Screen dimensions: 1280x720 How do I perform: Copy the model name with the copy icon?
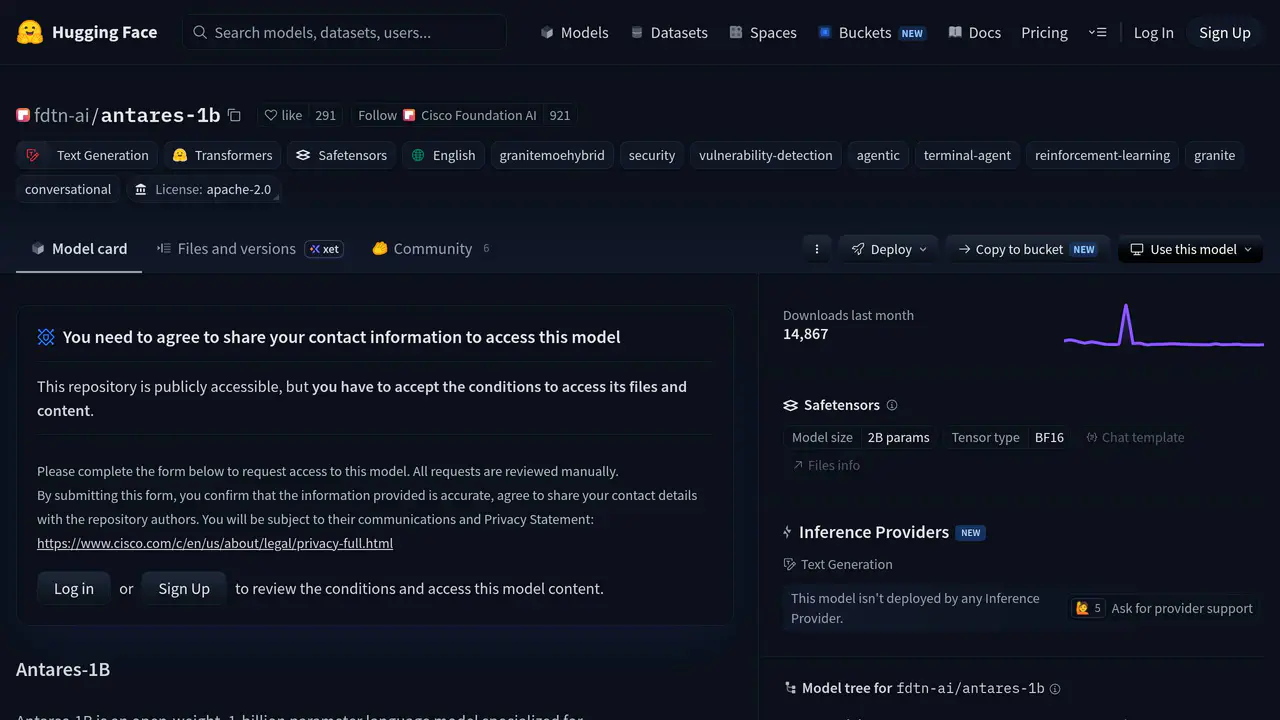coord(234,115)
